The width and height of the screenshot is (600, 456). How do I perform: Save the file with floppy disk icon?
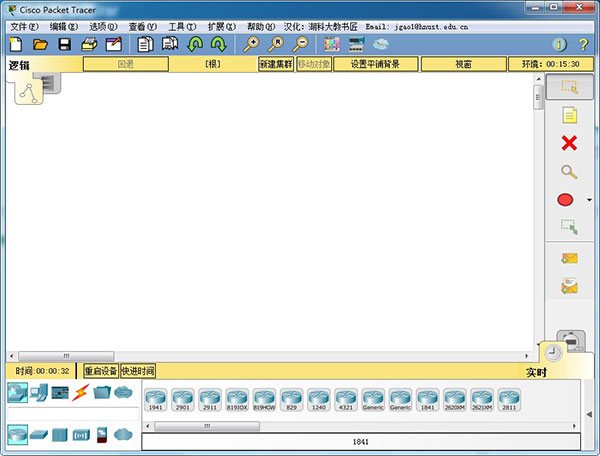64,44
